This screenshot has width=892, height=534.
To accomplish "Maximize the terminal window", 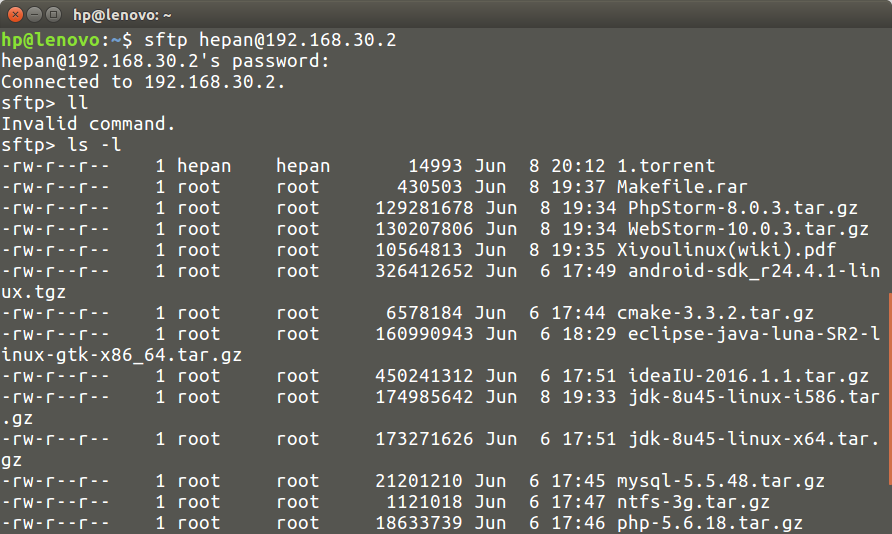I will point(52,15).
